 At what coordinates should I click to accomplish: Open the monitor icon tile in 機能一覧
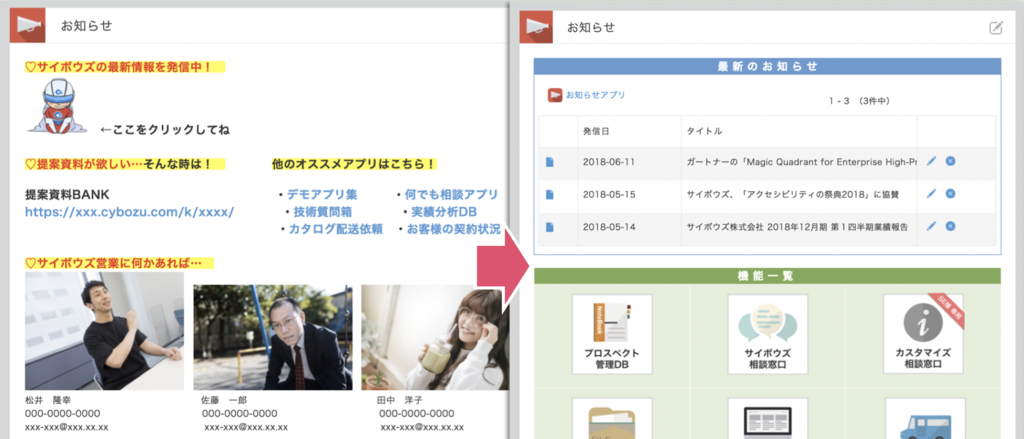[768, 418]
